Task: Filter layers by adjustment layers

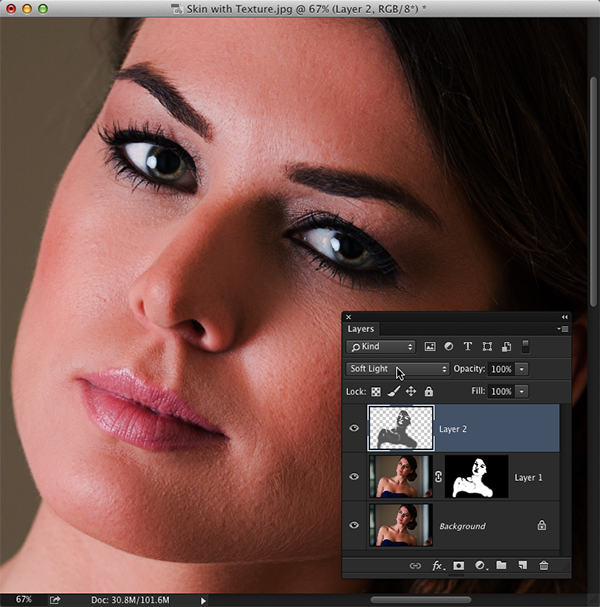Action: (449, 347)
